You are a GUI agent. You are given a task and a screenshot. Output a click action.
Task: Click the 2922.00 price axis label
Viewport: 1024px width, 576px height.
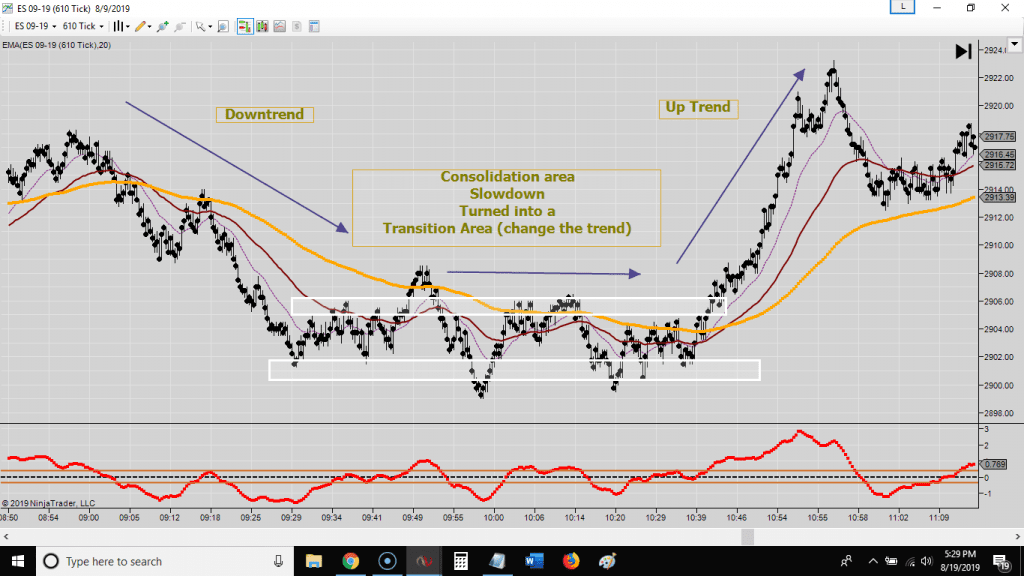point(999,78)
